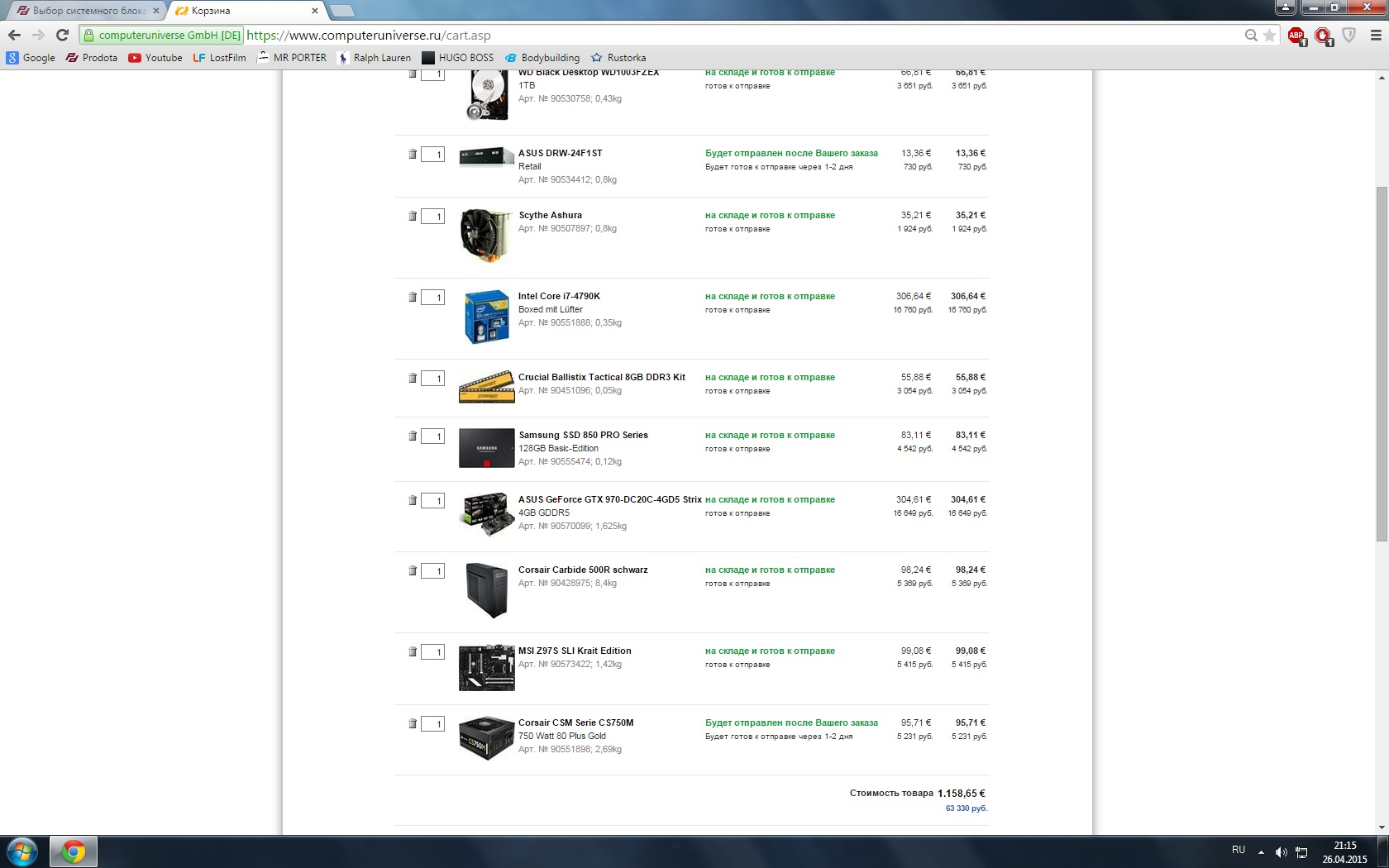
Task: Click zoom magnifier icon in address bar
Action: pos(1251,35)
